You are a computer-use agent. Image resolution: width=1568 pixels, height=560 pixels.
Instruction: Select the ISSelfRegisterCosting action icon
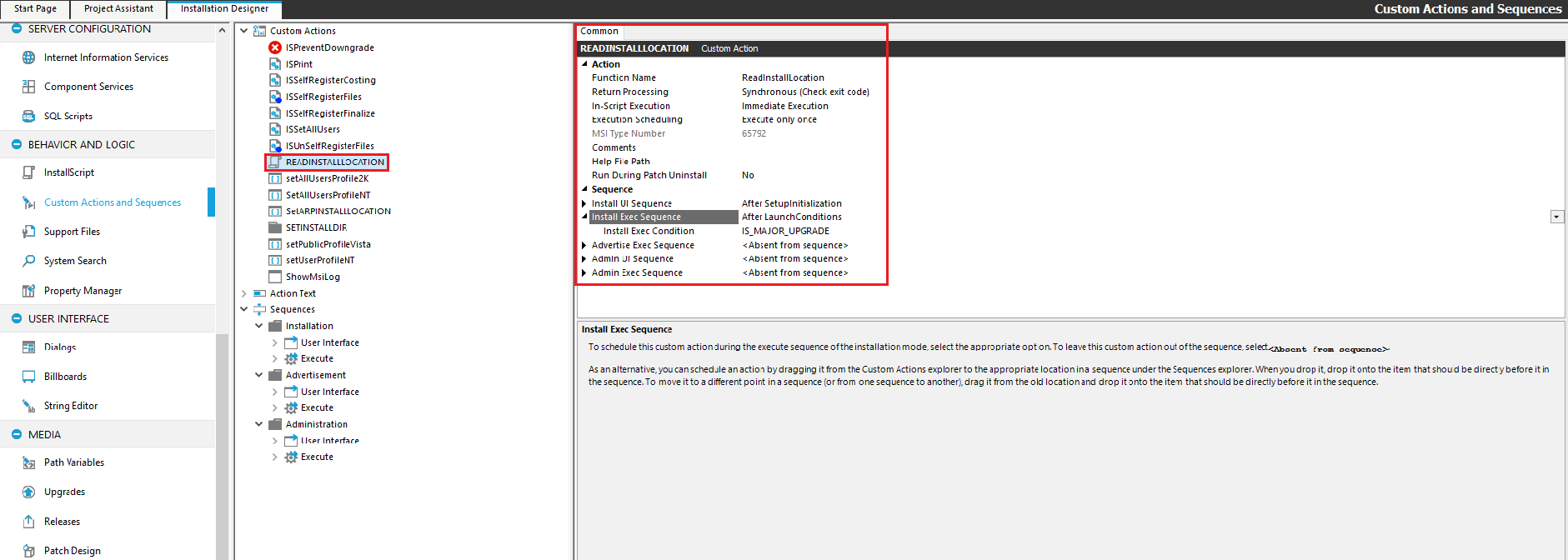coord(275,80)
